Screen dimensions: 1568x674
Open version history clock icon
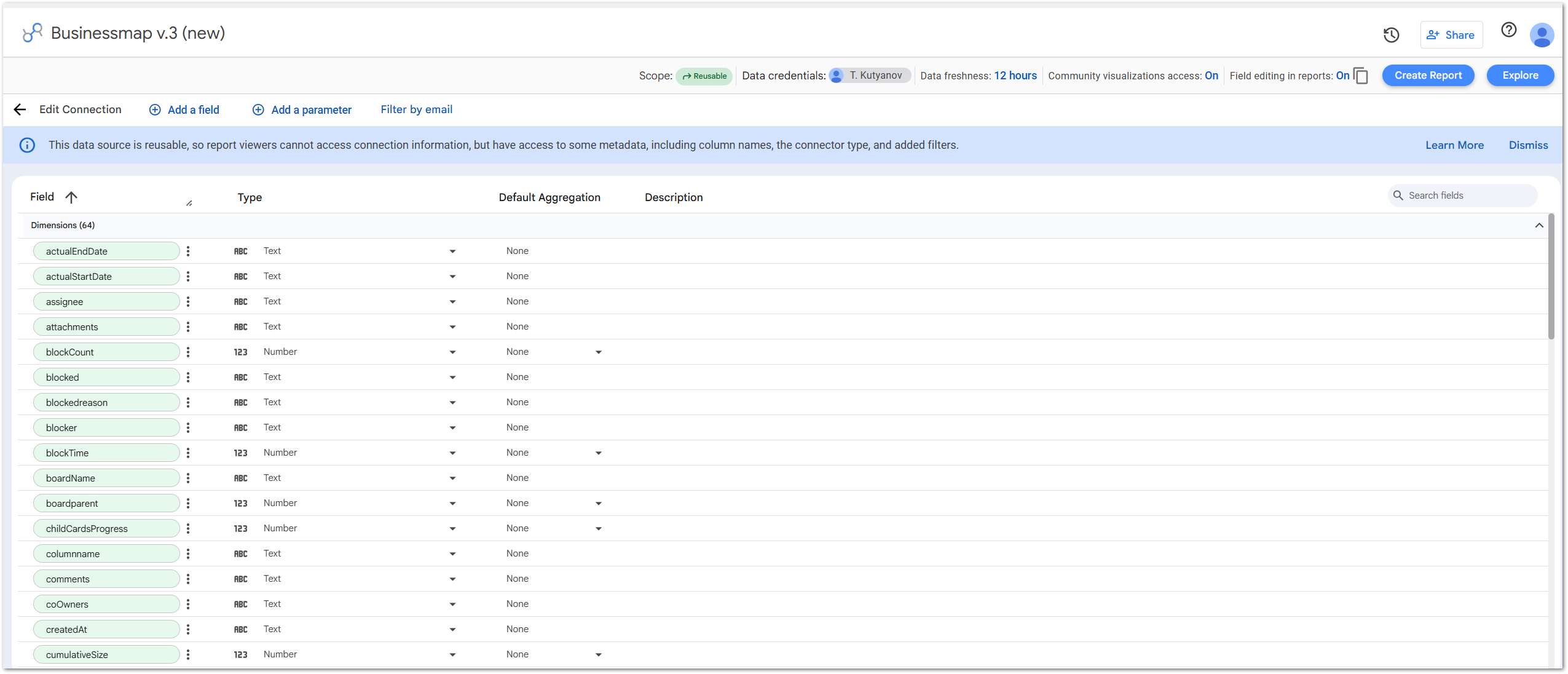coord(1391,35)
